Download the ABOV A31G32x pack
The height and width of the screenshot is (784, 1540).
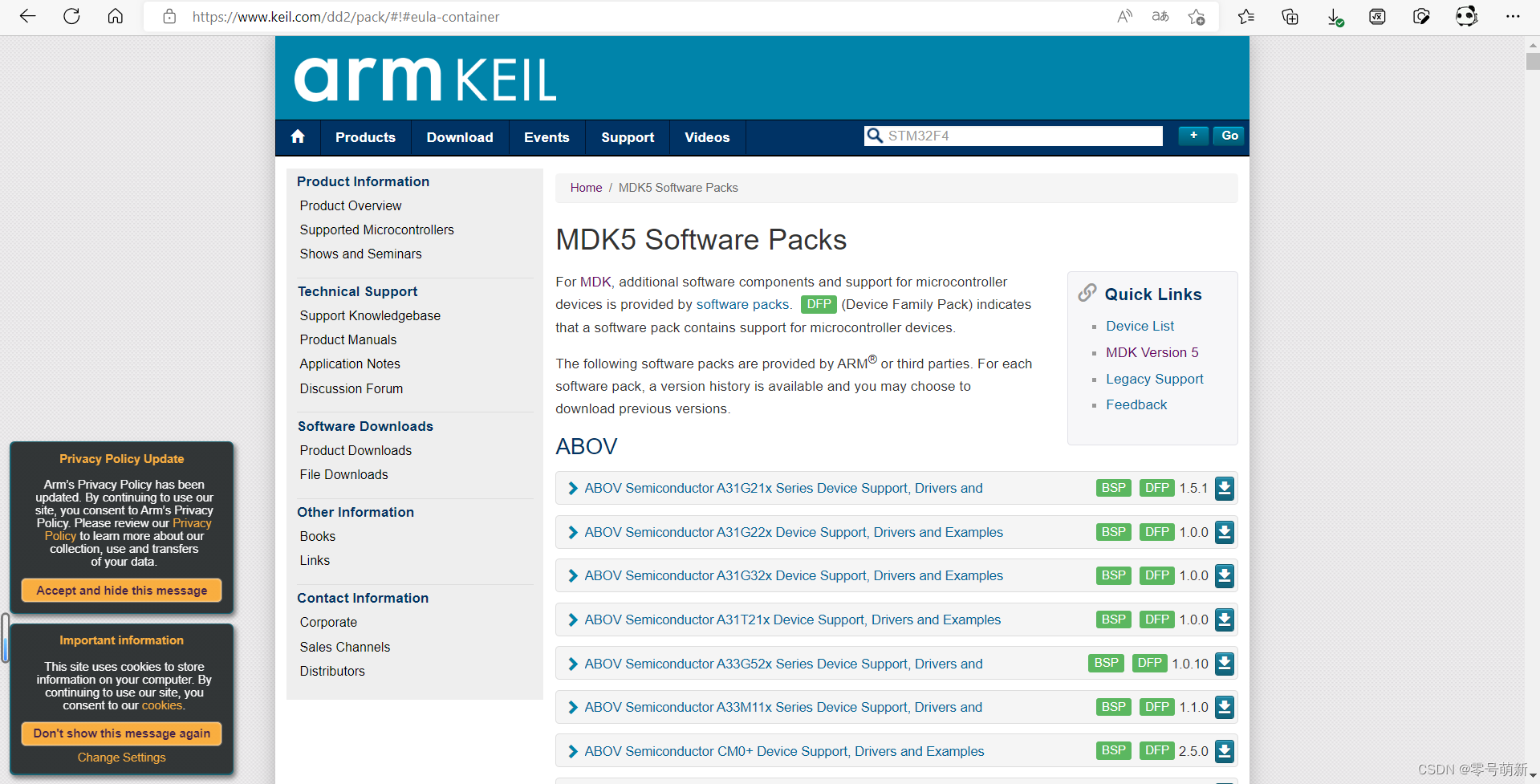(1224, 575)
